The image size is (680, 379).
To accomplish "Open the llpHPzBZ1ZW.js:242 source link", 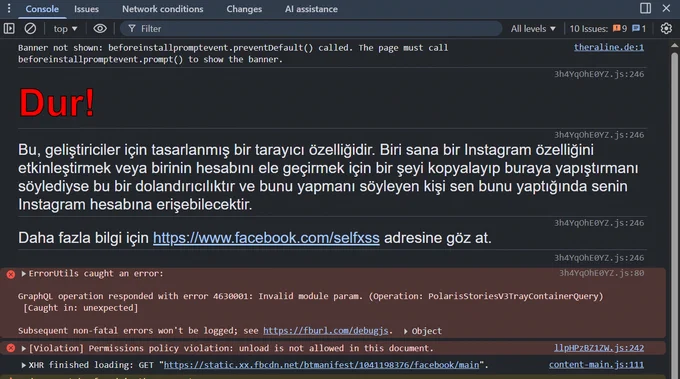I will 599,348.
